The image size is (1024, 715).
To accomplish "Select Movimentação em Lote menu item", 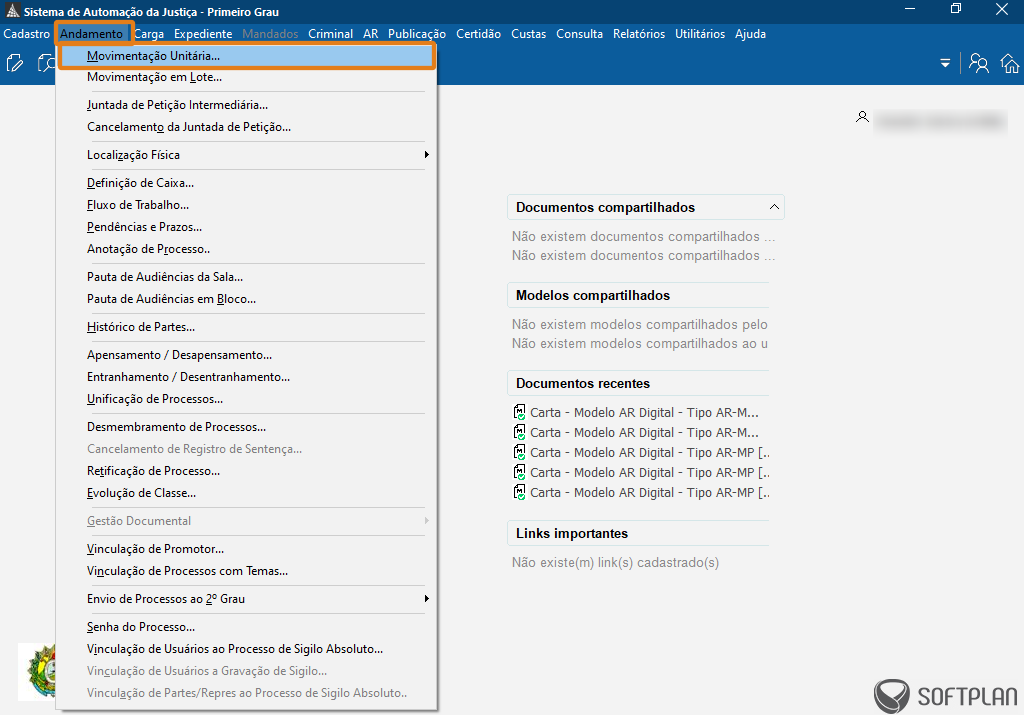I will [247, 77].
